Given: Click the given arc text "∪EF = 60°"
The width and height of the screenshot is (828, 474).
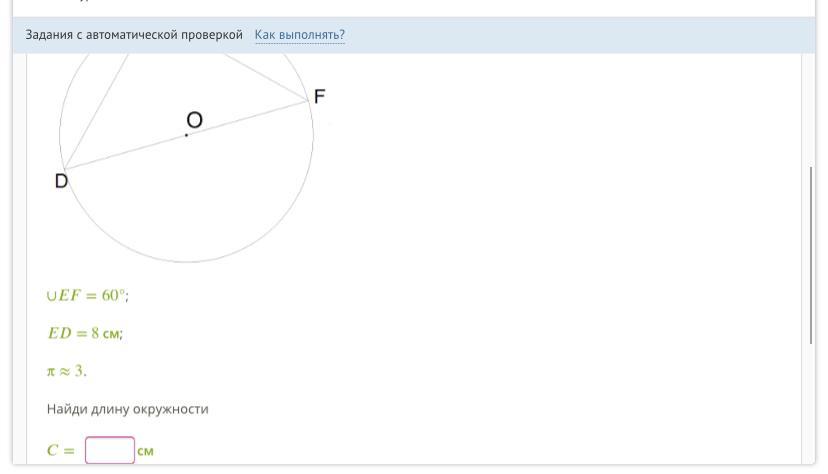Looking at the screenshot, I should pos(88,296).
